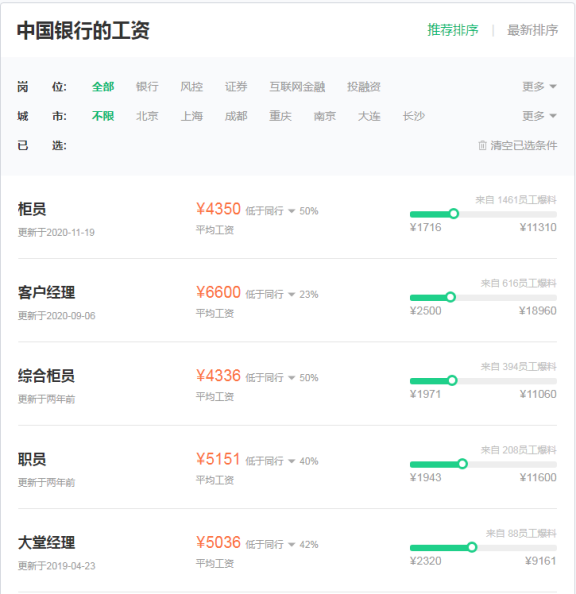This screenshot has width=576, height=594.
Task: Click the ¥5151 average salary for 职员
Action: pyautogui.click(x=218, y=459)
